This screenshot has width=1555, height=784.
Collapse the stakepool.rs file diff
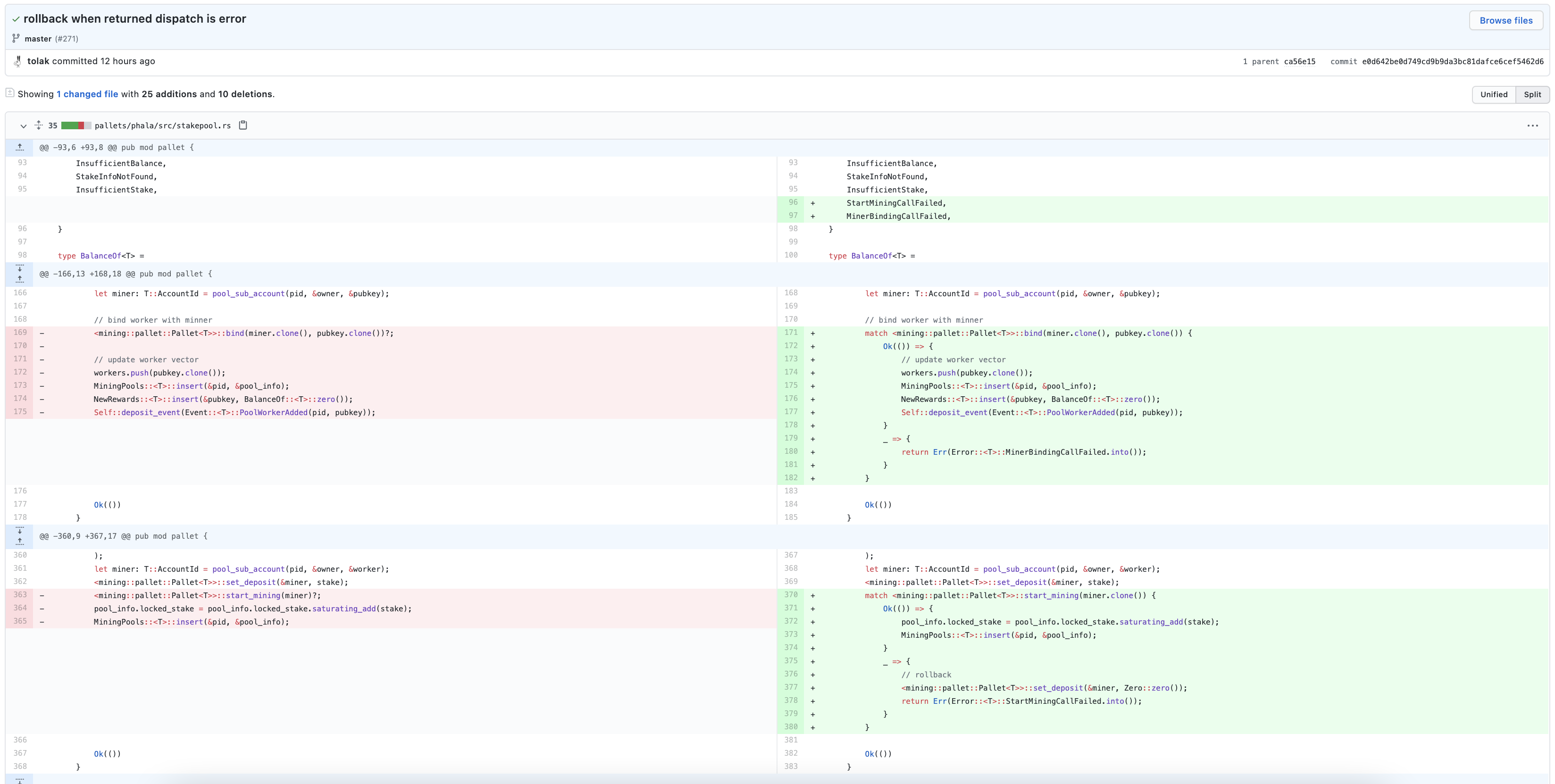23,126
